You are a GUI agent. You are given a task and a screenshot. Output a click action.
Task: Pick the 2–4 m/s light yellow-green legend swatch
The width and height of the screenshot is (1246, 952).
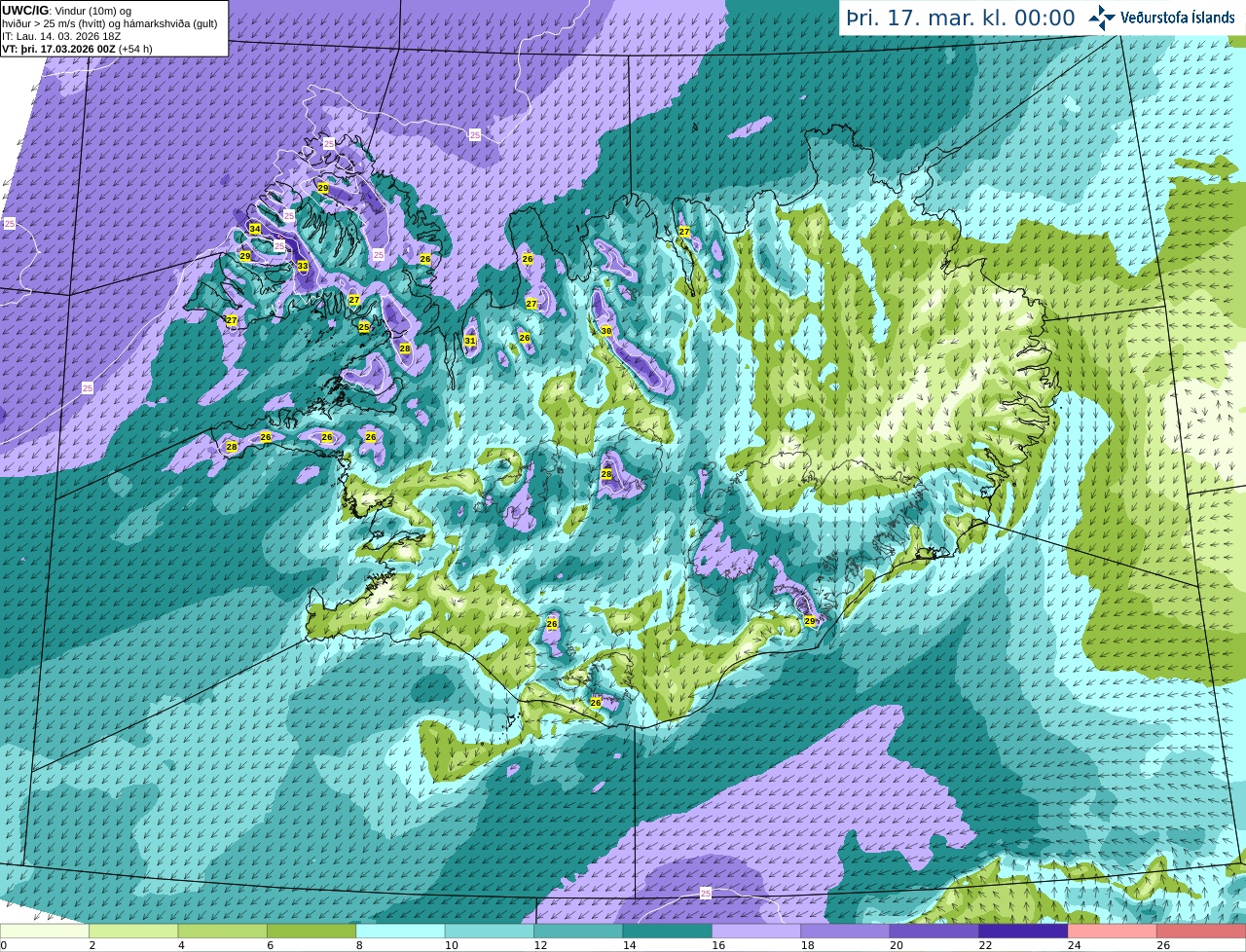pyautogui.click(x=133, y=931)
